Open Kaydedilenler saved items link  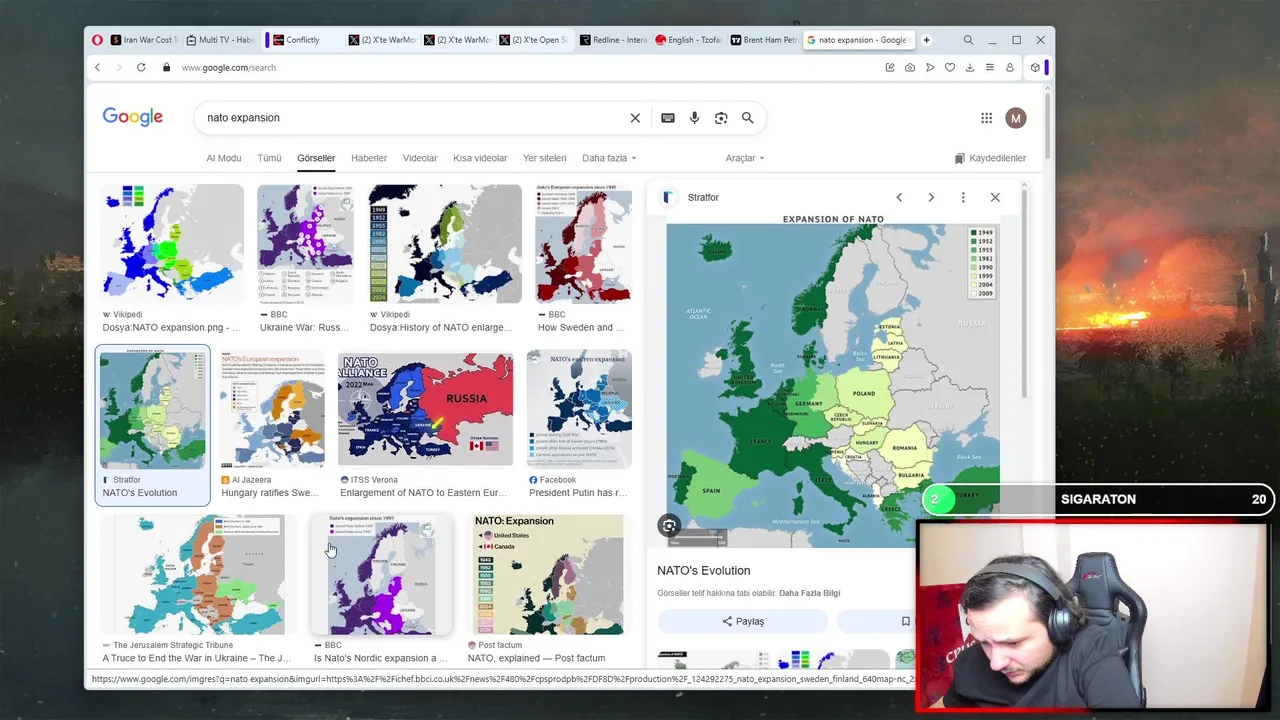pyautogui.click(x=990, y=158)
